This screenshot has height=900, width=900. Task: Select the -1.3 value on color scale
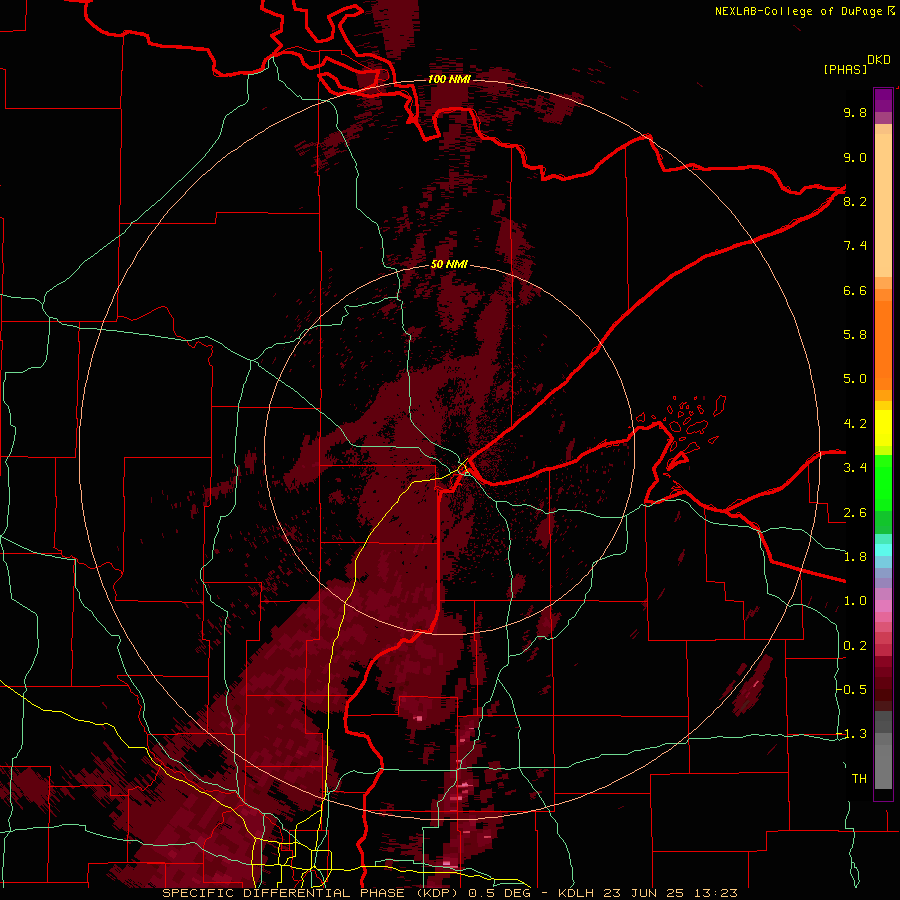click(x=852, y=734)
